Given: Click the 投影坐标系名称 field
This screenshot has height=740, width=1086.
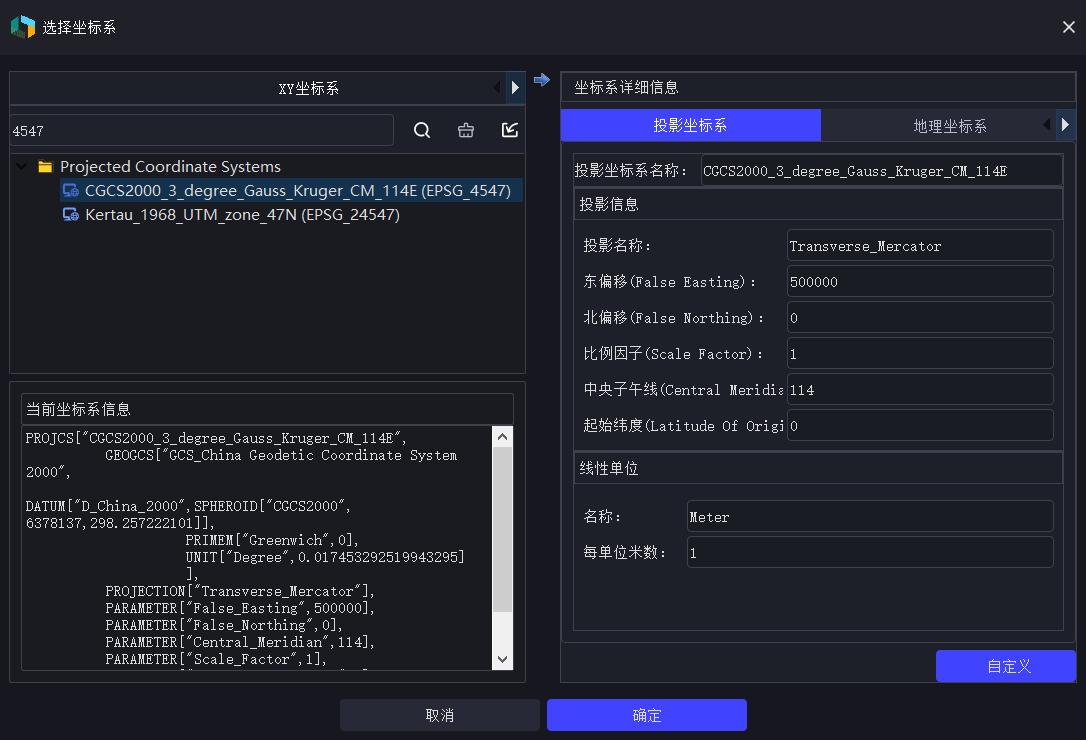Looking at the screenshot, I should (x=882, y=170).
